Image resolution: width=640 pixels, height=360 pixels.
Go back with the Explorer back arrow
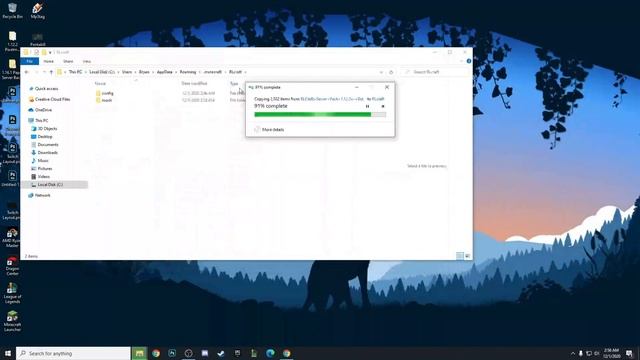click(x=27, y=72)
